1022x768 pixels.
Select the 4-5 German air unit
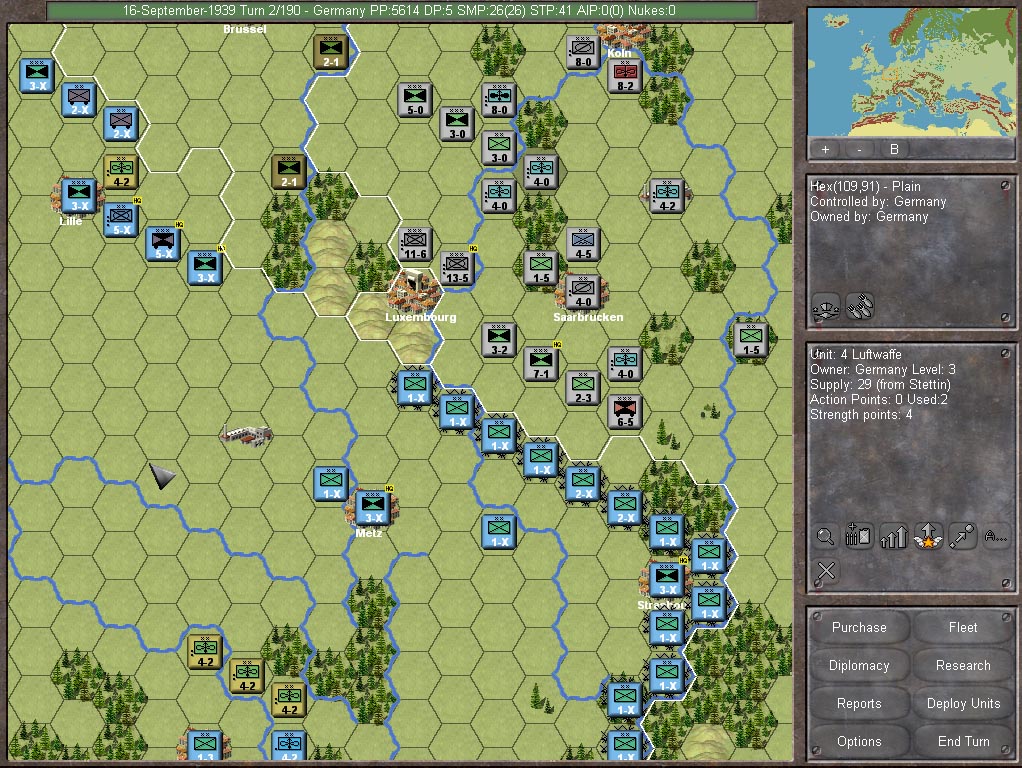pos(583,244)
